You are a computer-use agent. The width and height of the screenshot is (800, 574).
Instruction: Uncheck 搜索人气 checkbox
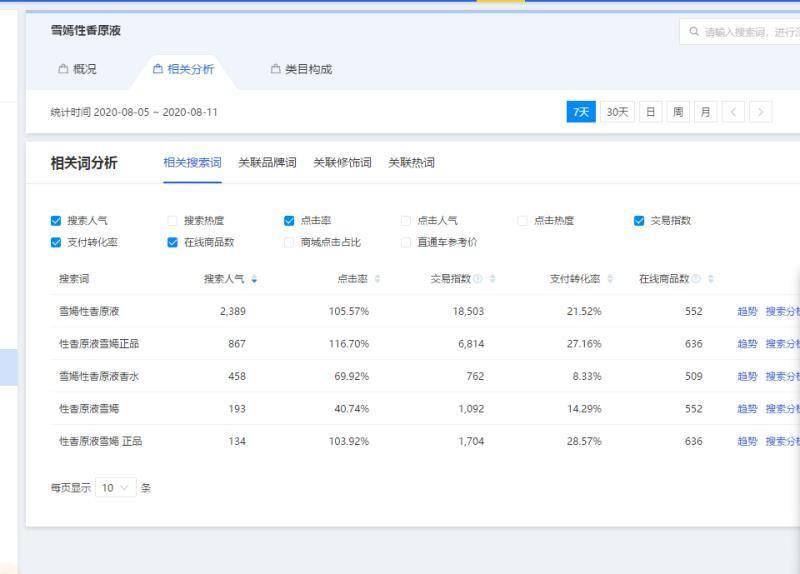pos(56,221)
